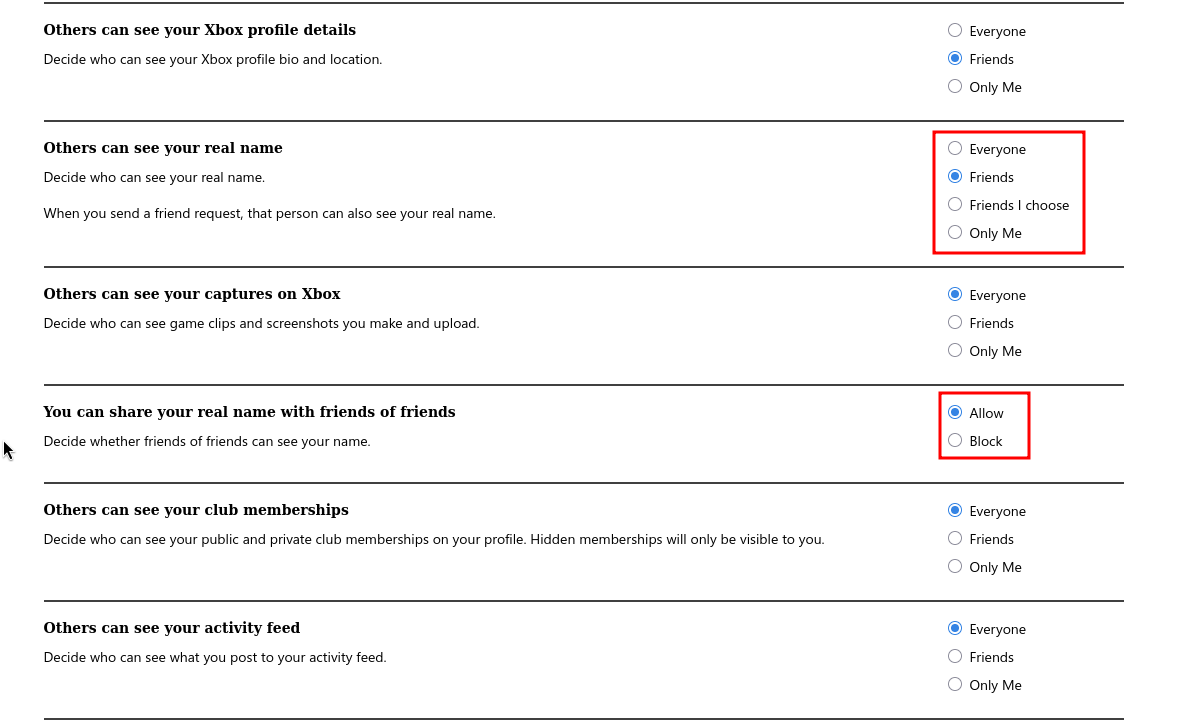Click the 'Others can see your real name' heading

[x=163, y=148]
